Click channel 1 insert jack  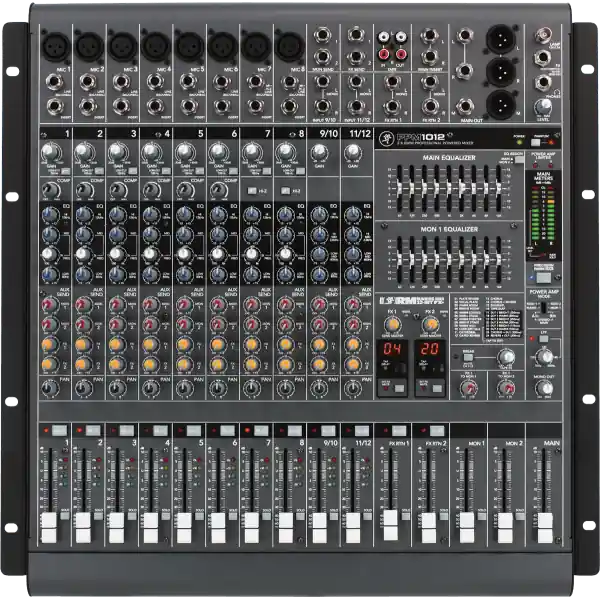55,106
